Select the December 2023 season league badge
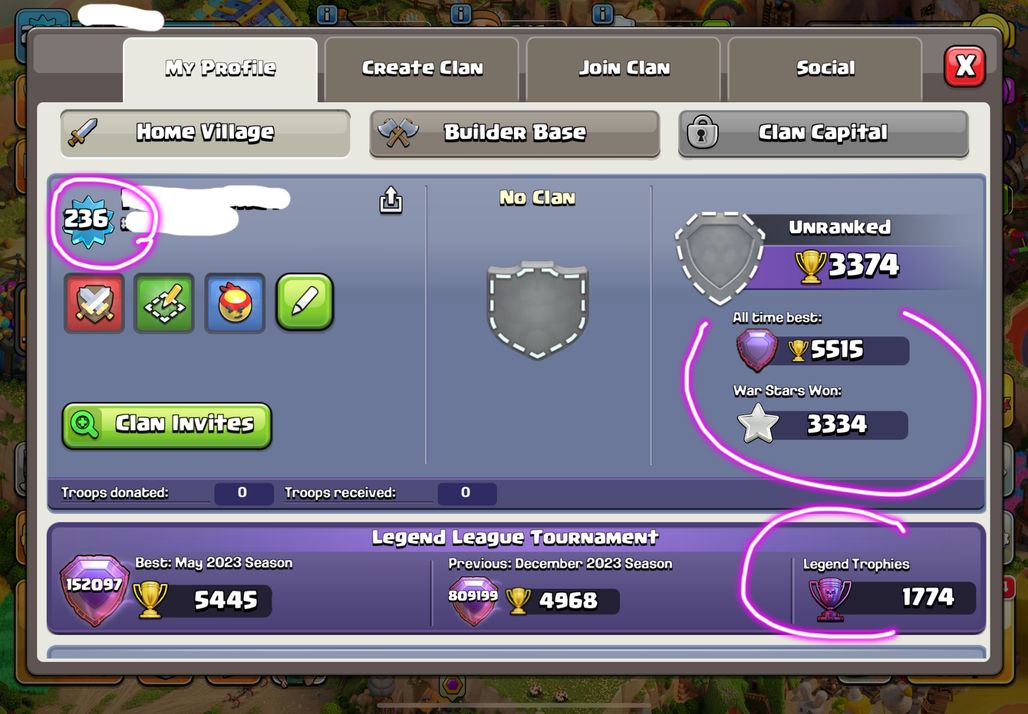This screenshot has width=1028, height=714. click(x=473, y=599)
